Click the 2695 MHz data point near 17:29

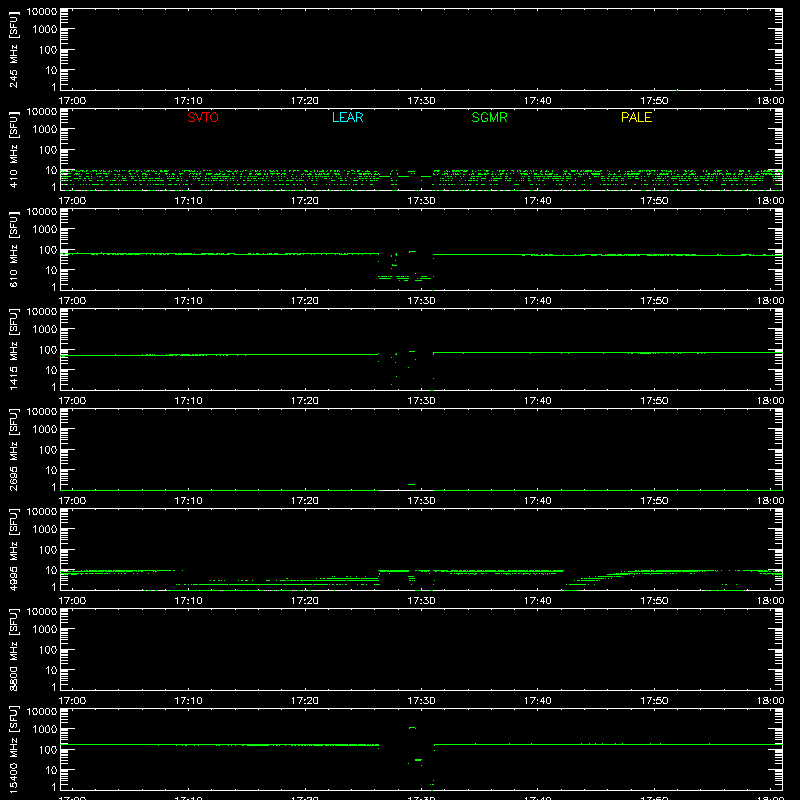point(411,484)
